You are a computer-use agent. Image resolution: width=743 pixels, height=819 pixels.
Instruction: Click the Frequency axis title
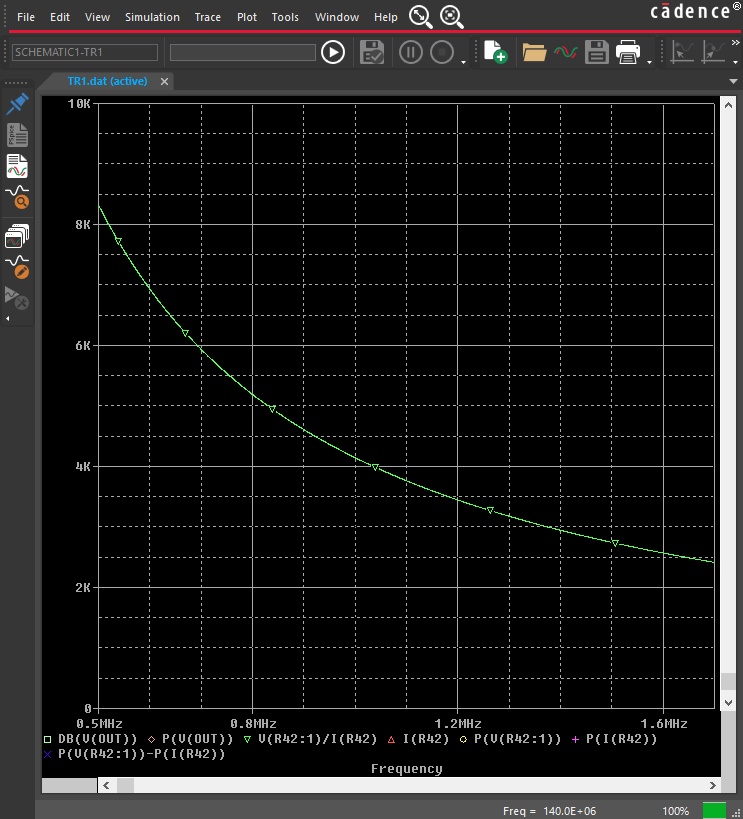[407, 769]
